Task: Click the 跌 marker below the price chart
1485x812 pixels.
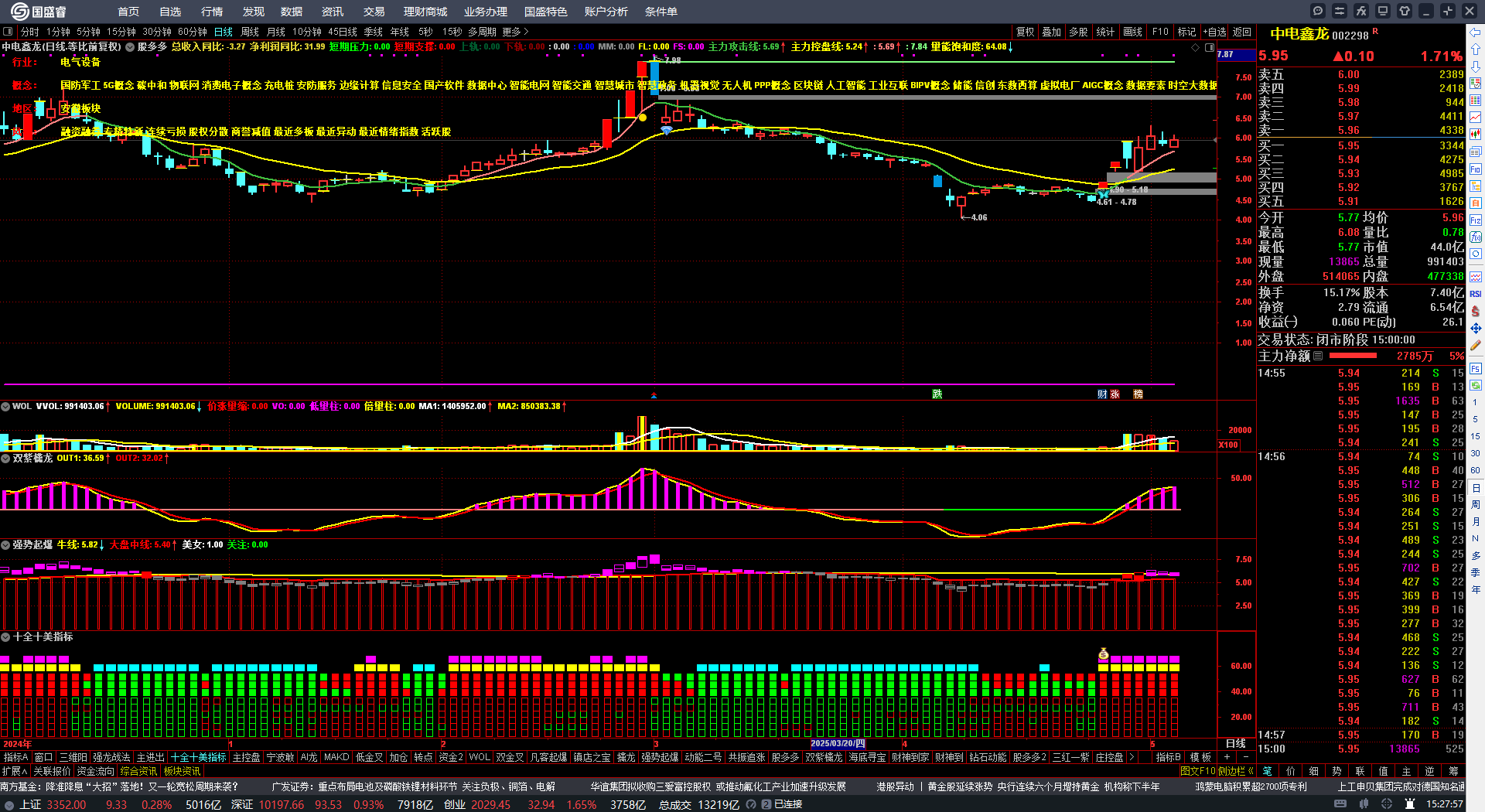Action: pos(937,394)
